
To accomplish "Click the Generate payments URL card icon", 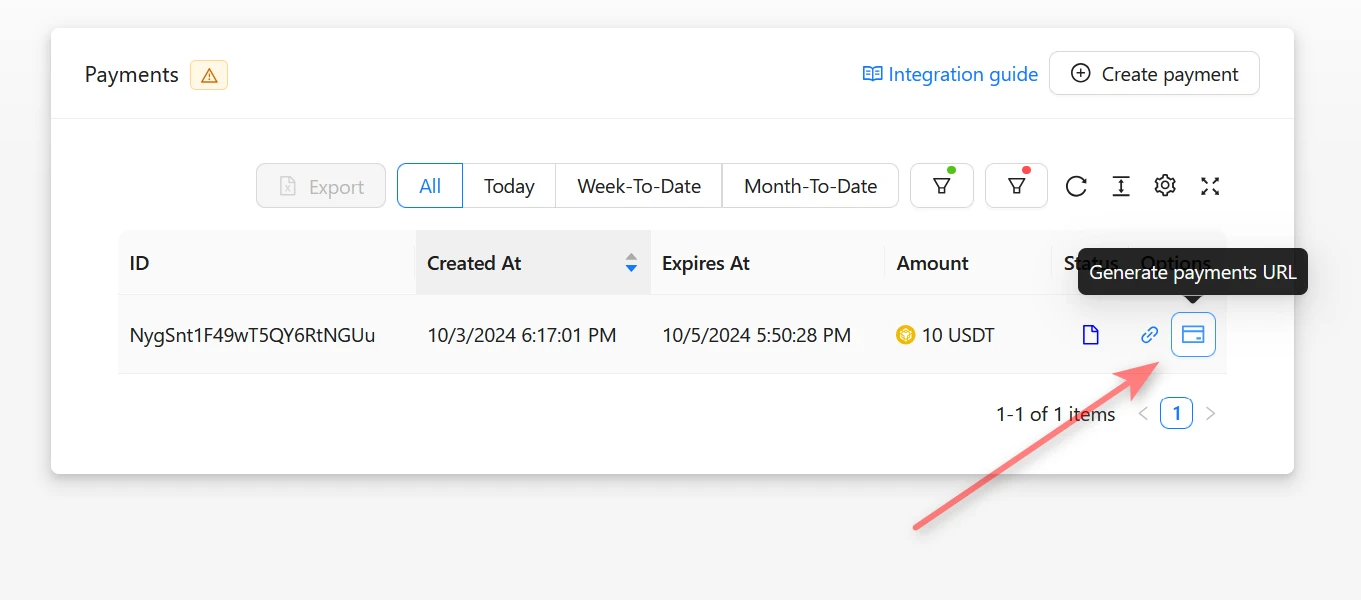I will [x=1193, y=335].
